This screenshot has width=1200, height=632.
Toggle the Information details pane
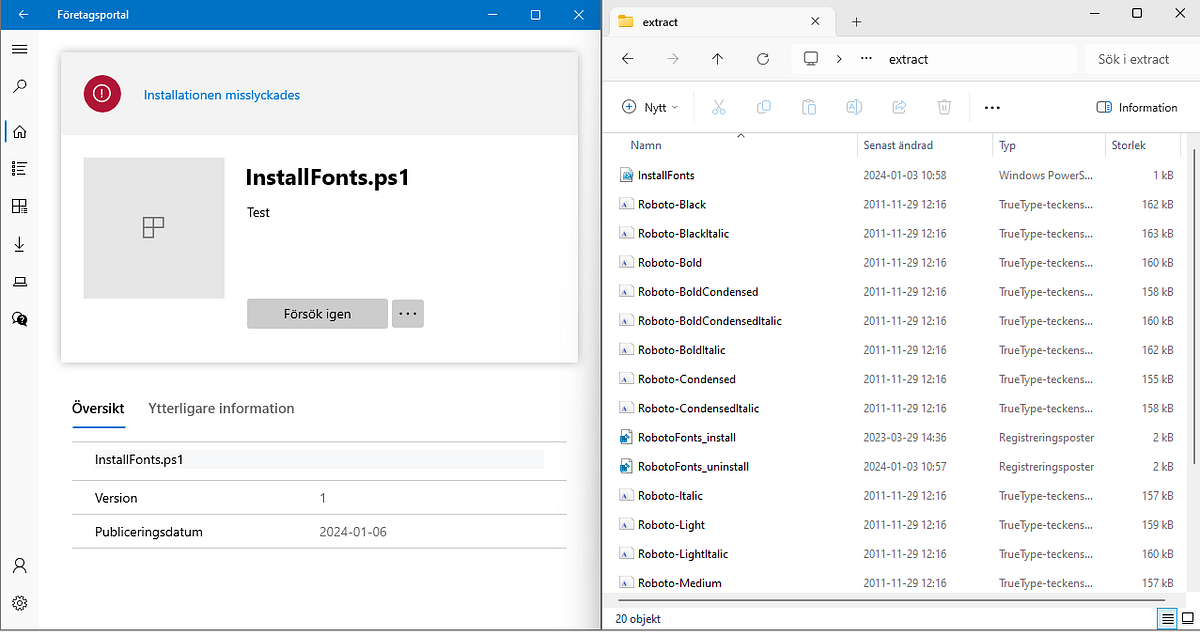click(1136, 107)
